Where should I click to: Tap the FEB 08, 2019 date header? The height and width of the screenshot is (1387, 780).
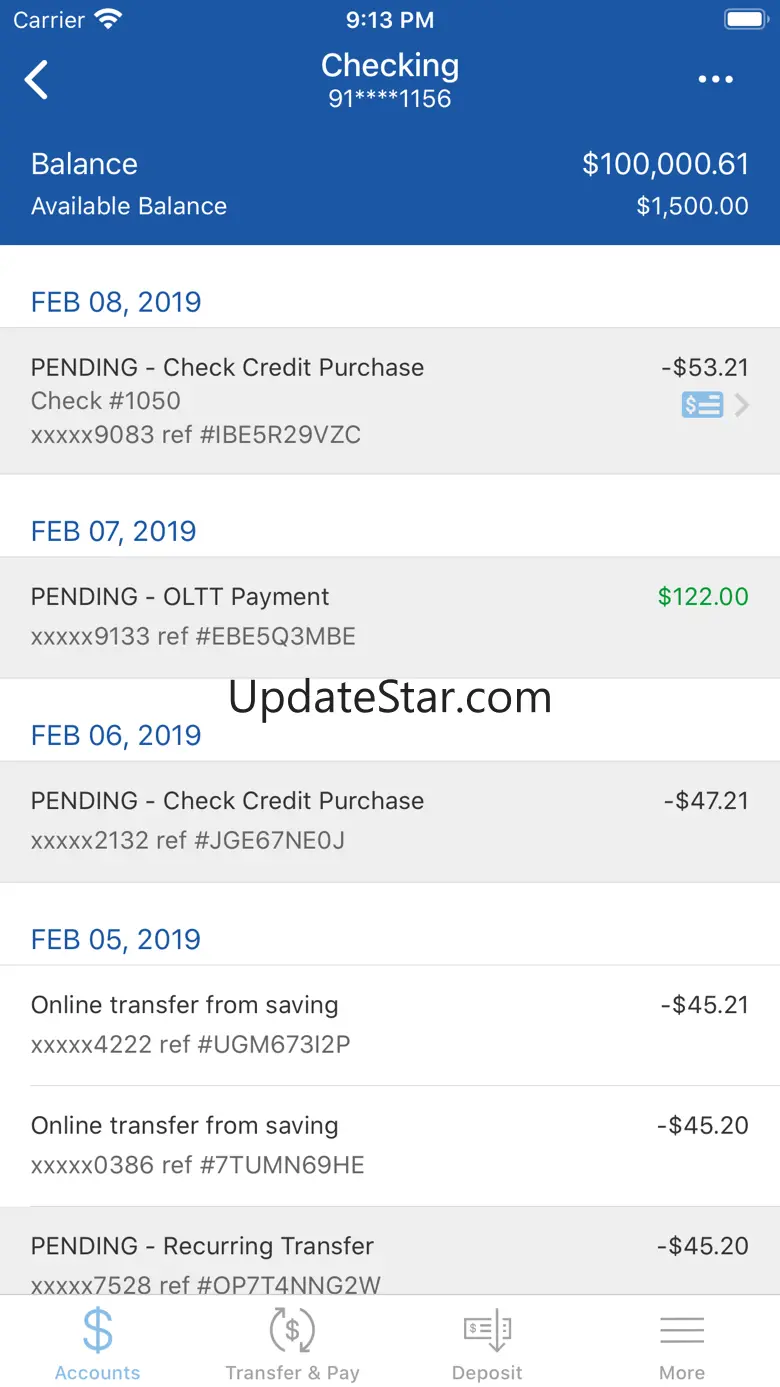116,302
